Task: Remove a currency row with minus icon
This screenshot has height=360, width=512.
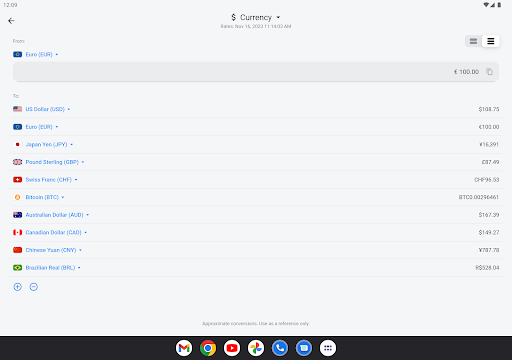Action: click(34, 287)
